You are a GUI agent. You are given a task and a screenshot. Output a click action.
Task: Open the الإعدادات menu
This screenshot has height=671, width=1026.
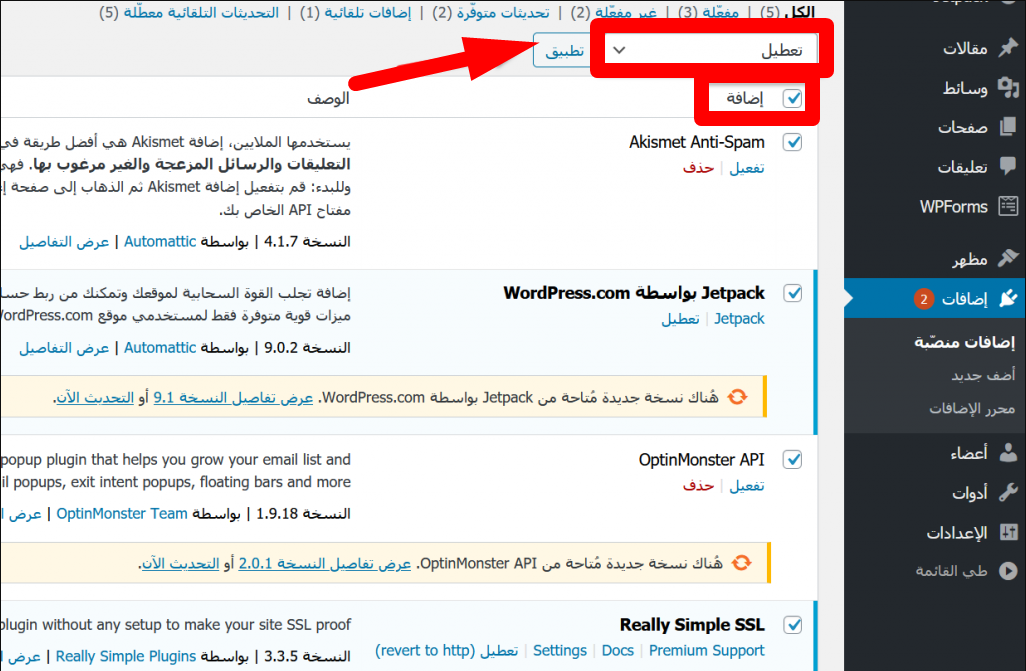(x=957, y=533)
